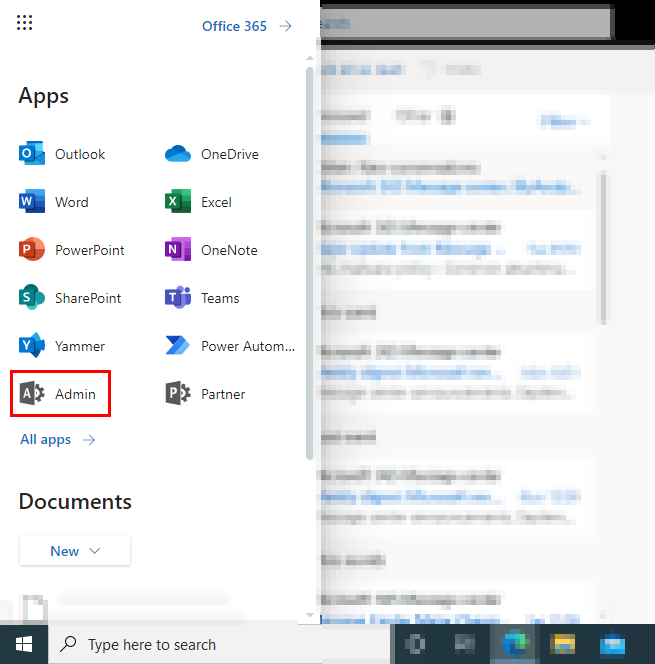Open the PowerPoint app
Screen dimensions: 655x664
pyautogui.click(x=72, y=250)
